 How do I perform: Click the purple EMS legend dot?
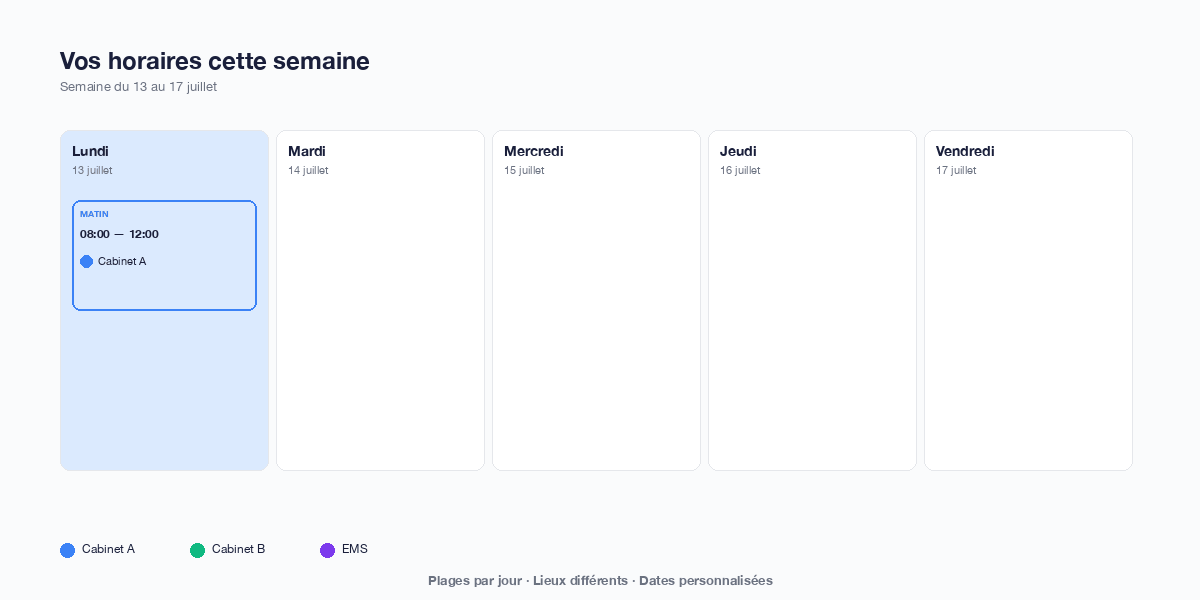coord(327,550)
